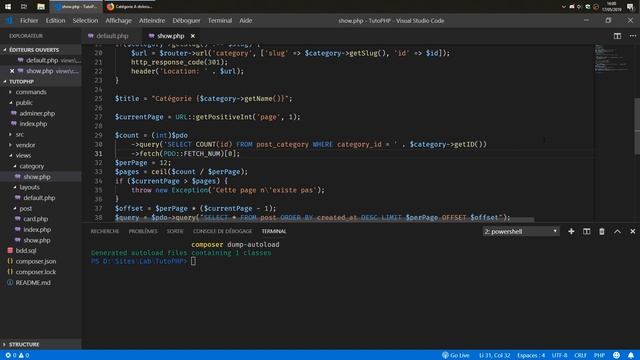This screenshot has width=640, height=360.
Task: Switch to RECHERCHE panel tab
Action: click(x=105, y=231)
